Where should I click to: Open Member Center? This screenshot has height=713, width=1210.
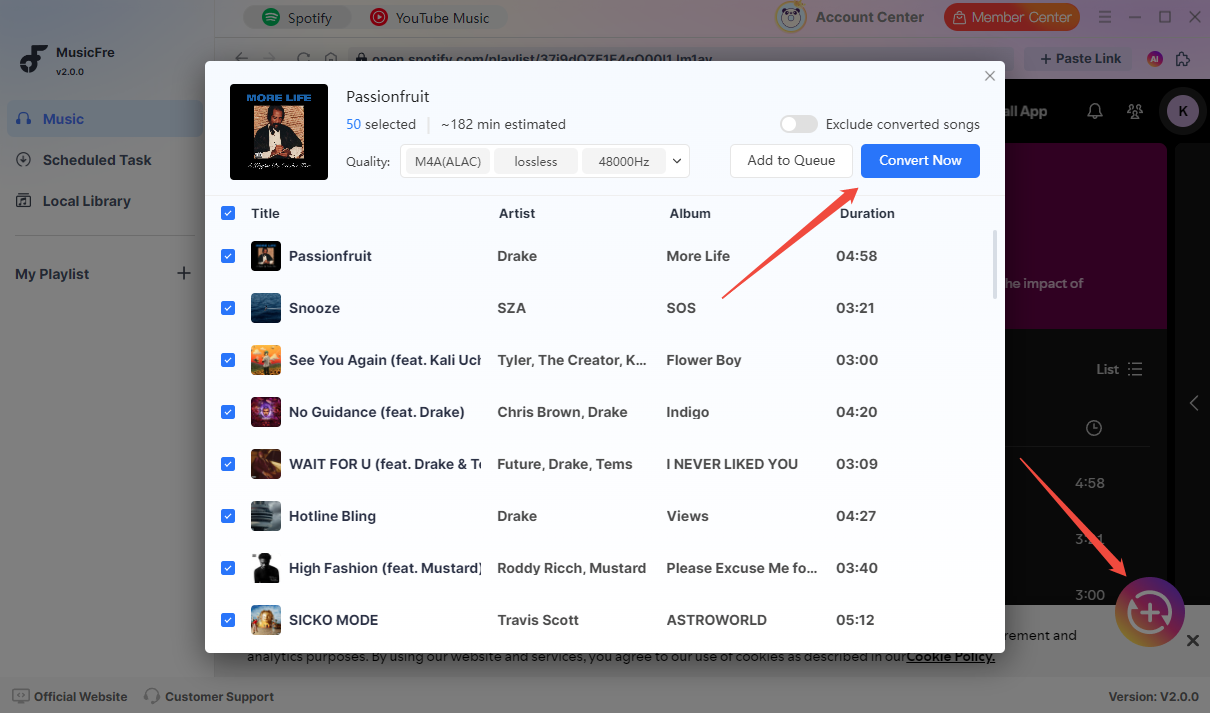tap(1012, 17)
